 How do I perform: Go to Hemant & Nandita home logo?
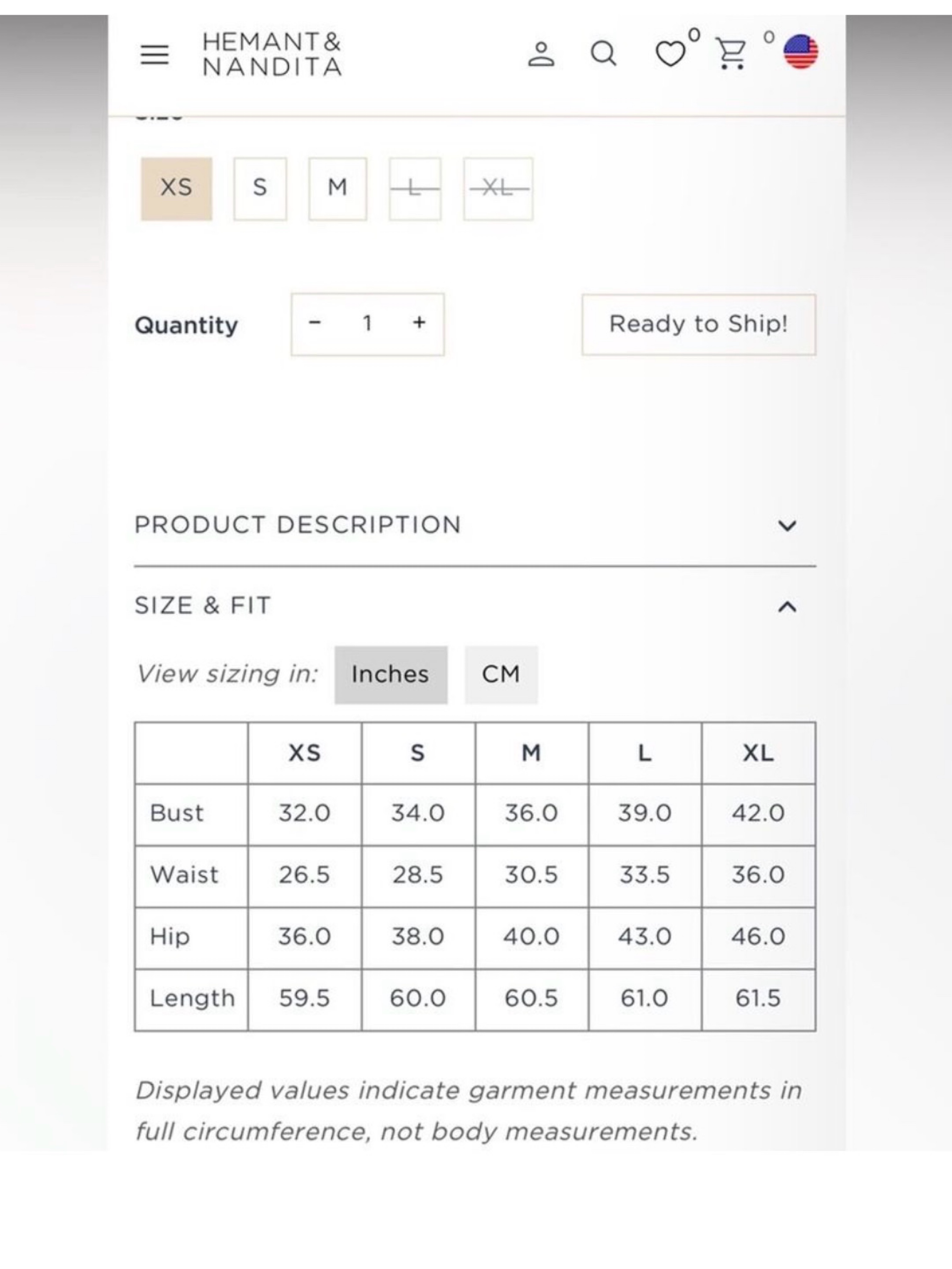pos(272,55)
